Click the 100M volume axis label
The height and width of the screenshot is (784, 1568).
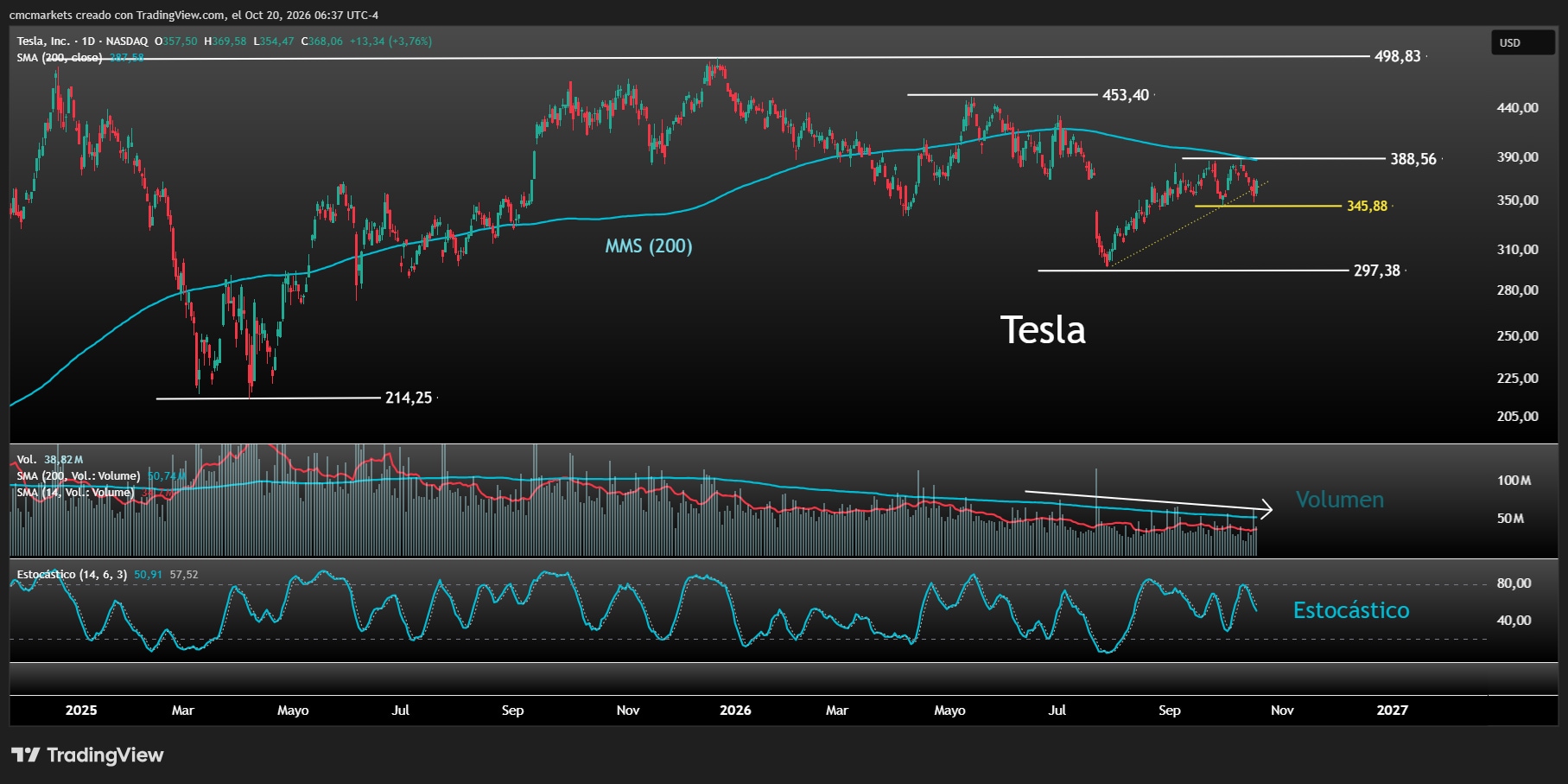click(x=1514, y=481)
